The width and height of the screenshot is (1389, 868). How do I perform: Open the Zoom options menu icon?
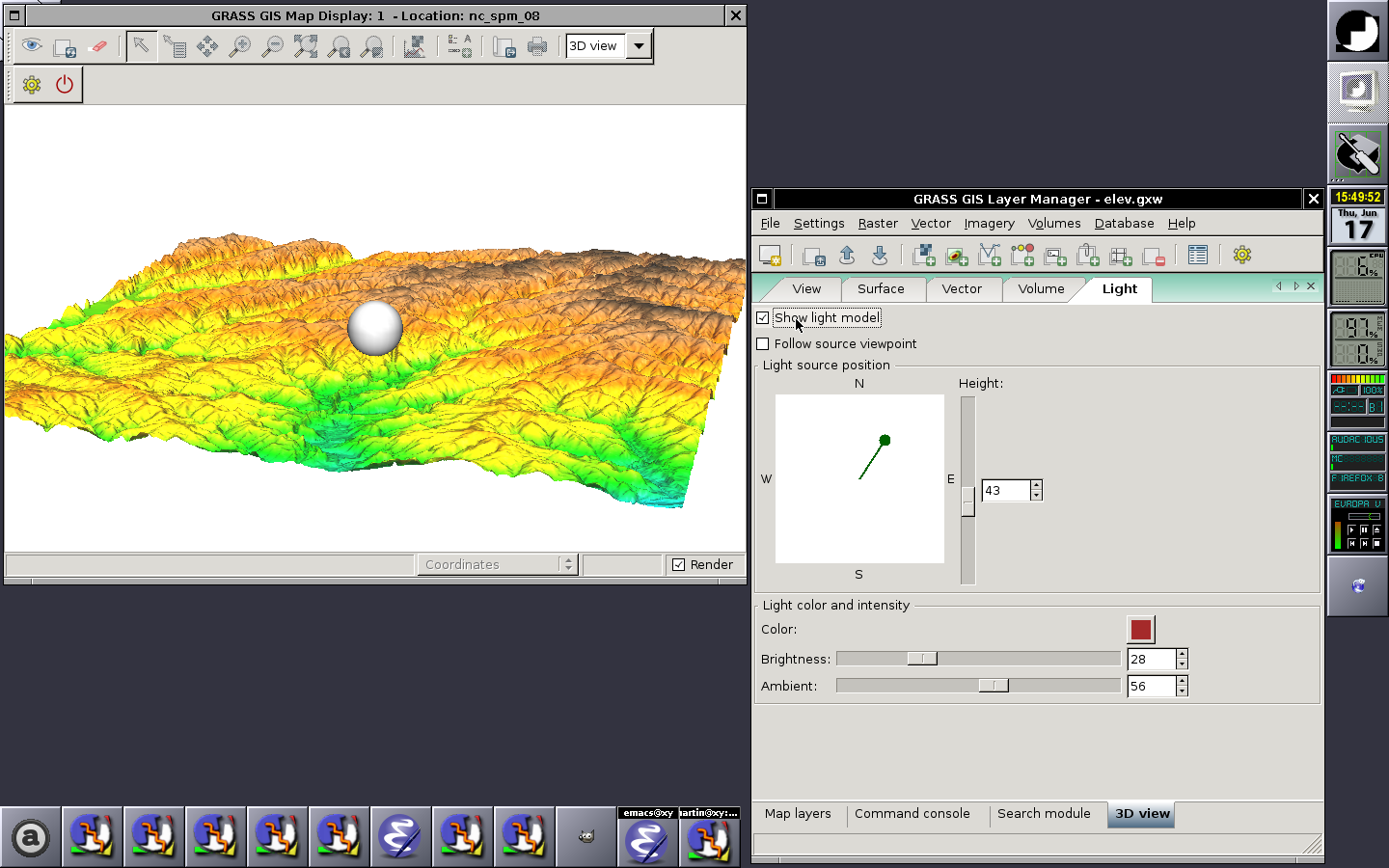pos(371,46)
